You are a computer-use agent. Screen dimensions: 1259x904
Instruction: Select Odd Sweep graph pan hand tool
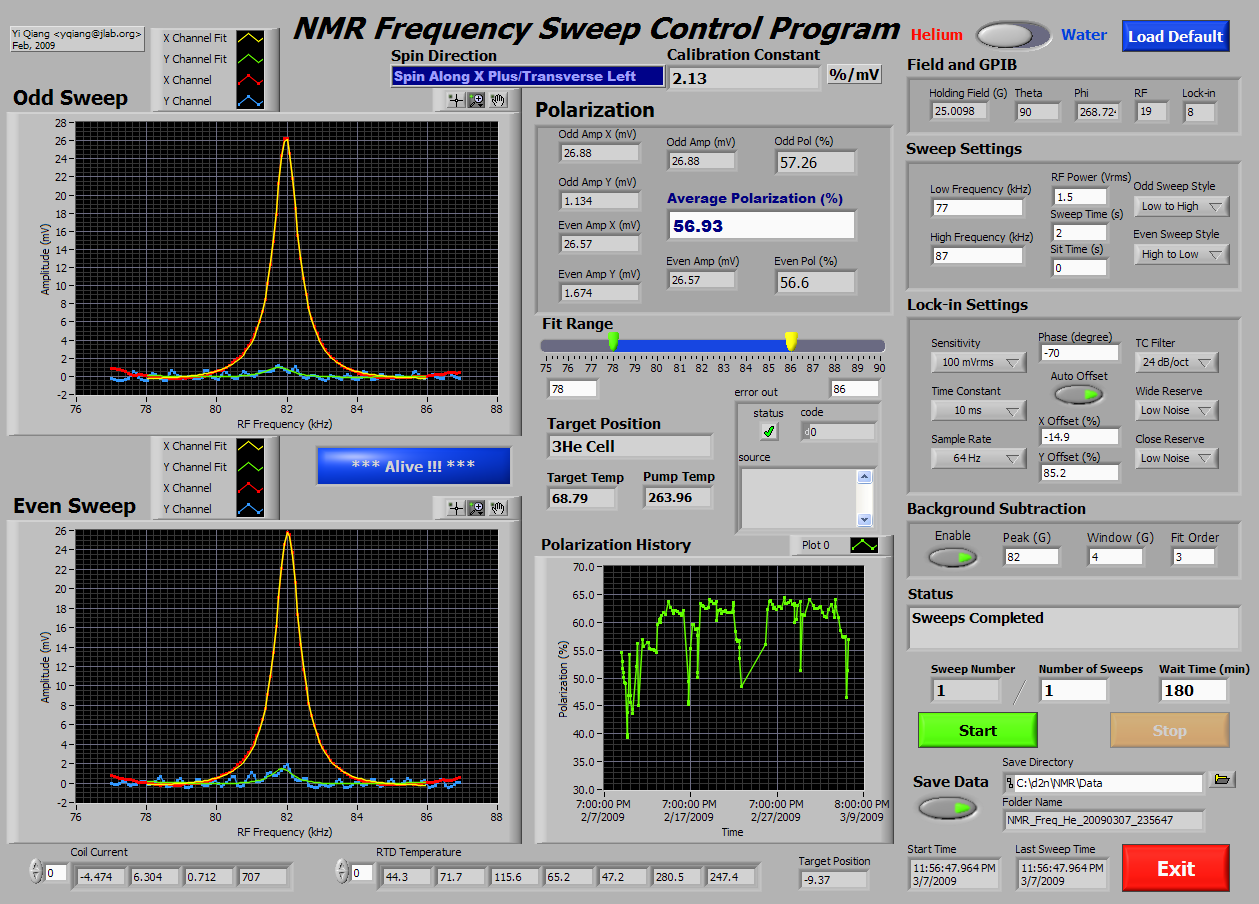coord(498,100)
